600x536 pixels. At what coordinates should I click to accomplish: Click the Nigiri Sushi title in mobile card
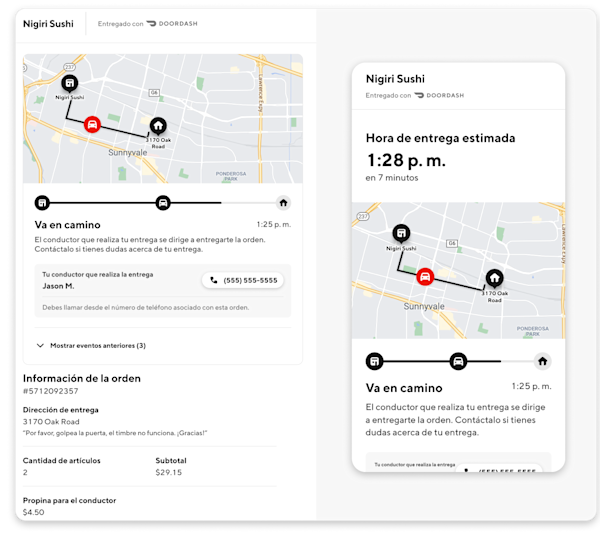point(395,79)
